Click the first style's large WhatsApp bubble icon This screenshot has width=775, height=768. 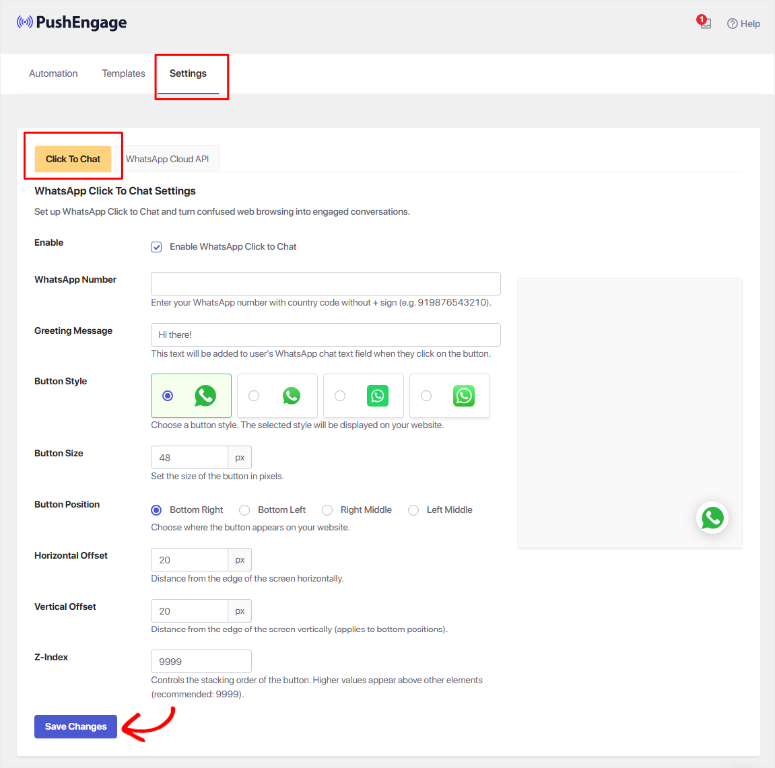pyautogui.click(x=205, y=396)
